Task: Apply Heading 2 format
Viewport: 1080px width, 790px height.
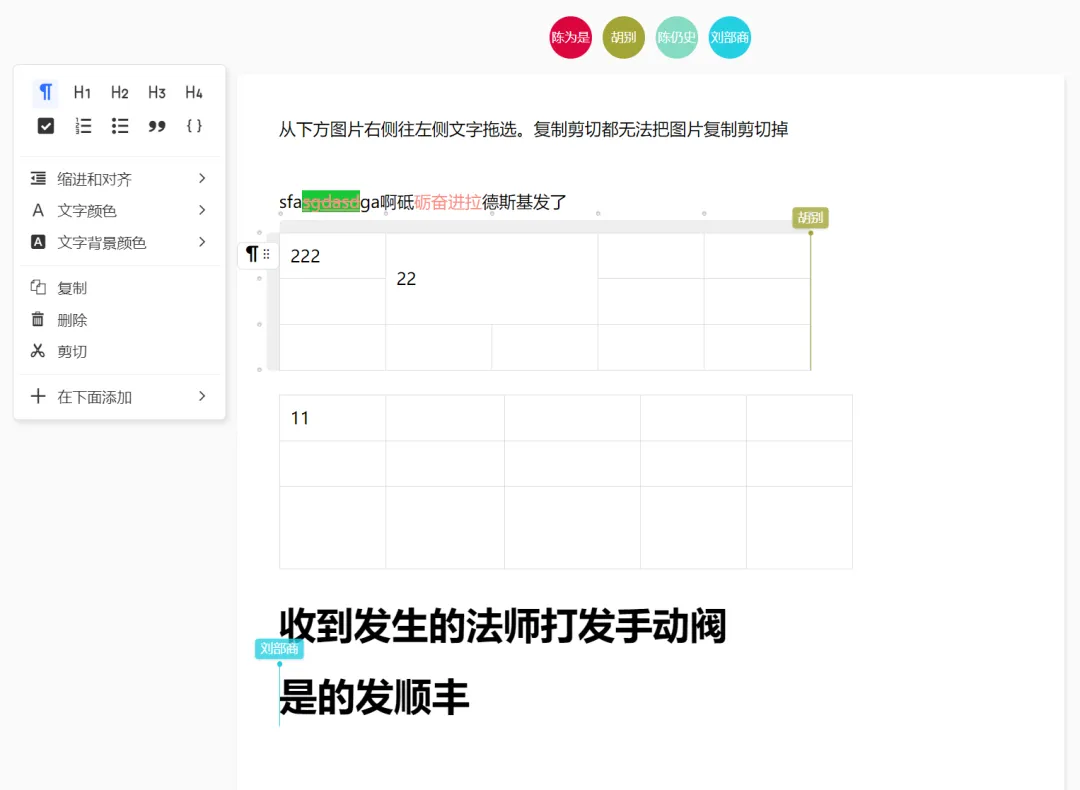Action: [x=120, y=92]
